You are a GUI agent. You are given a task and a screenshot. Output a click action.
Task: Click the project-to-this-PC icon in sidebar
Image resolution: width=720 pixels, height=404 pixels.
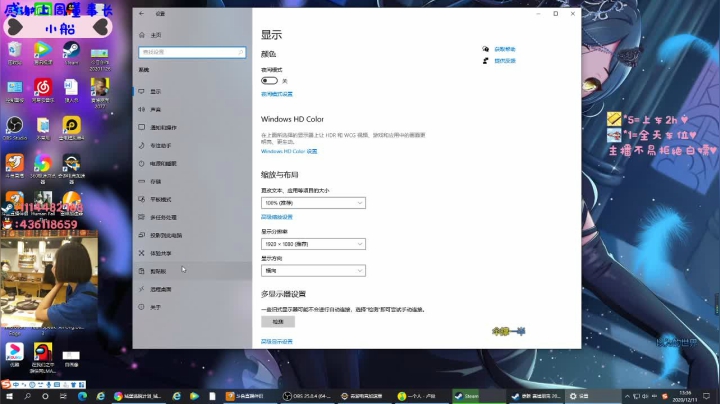pos(141,235)
